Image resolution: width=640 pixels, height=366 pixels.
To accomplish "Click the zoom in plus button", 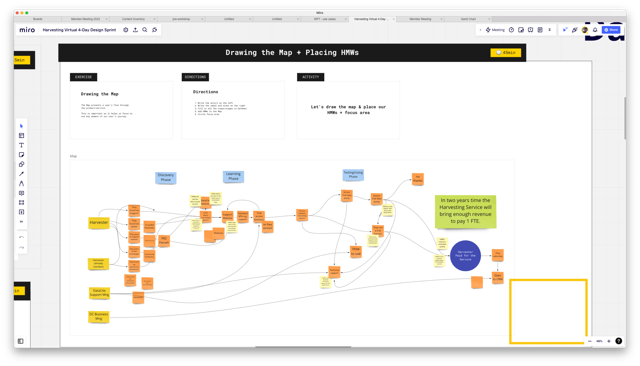I will [609, 341].
